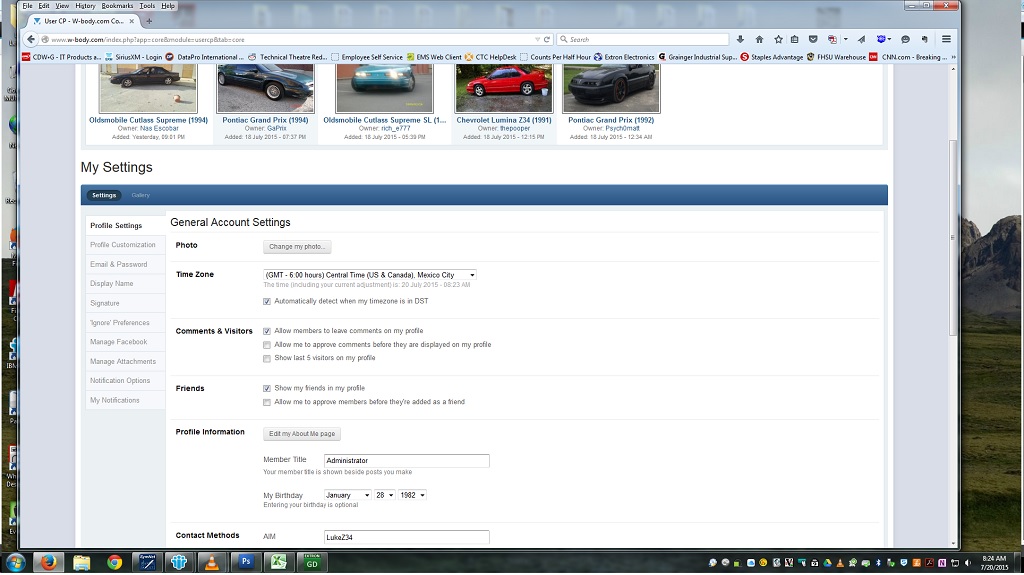Open the Edit menu
The width and height of the screenshot is (1024, 575).
click(x=44, y=6)
